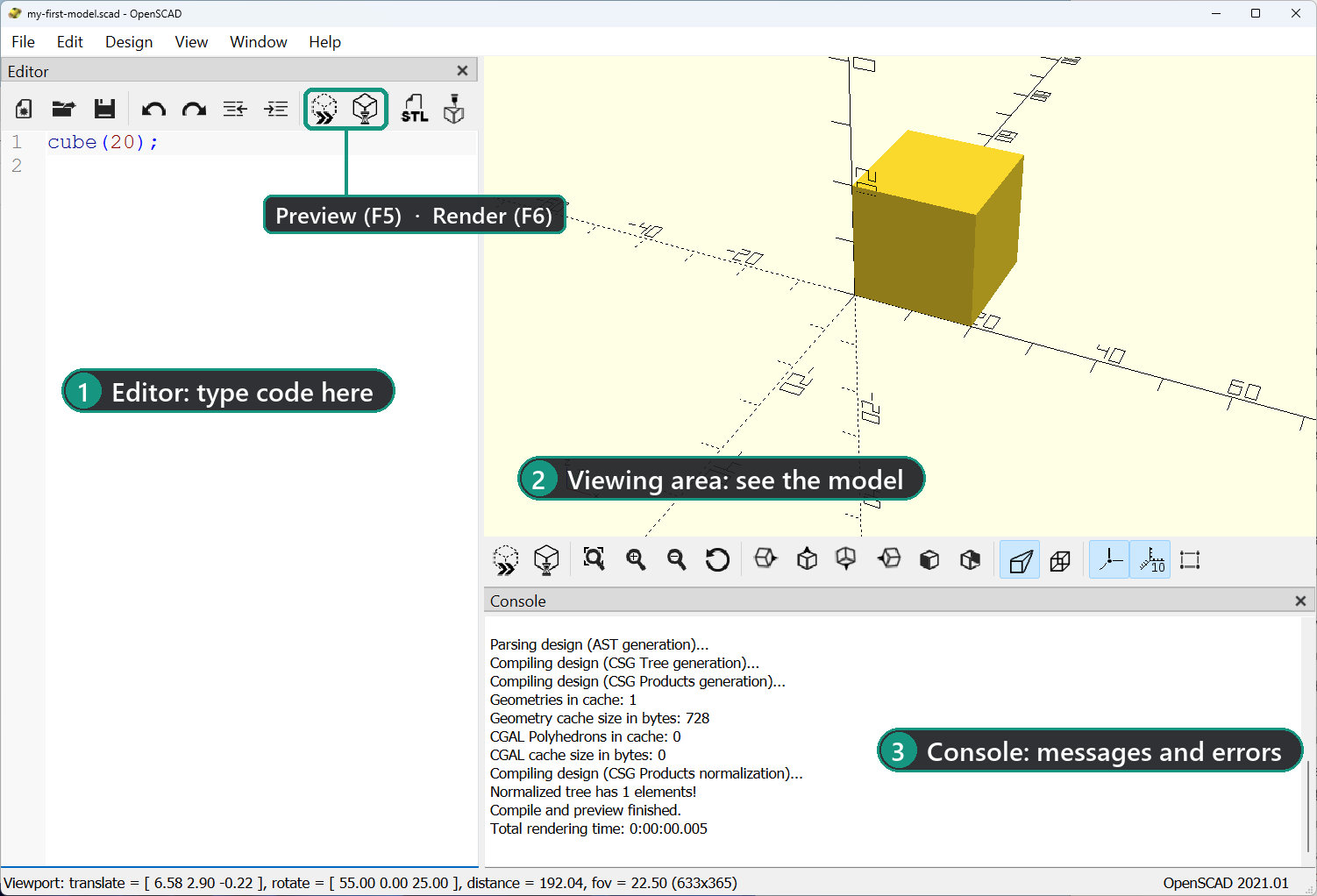Open the Design menu
The width and height of the screenshot is (1317, 896).
[129, 42]
